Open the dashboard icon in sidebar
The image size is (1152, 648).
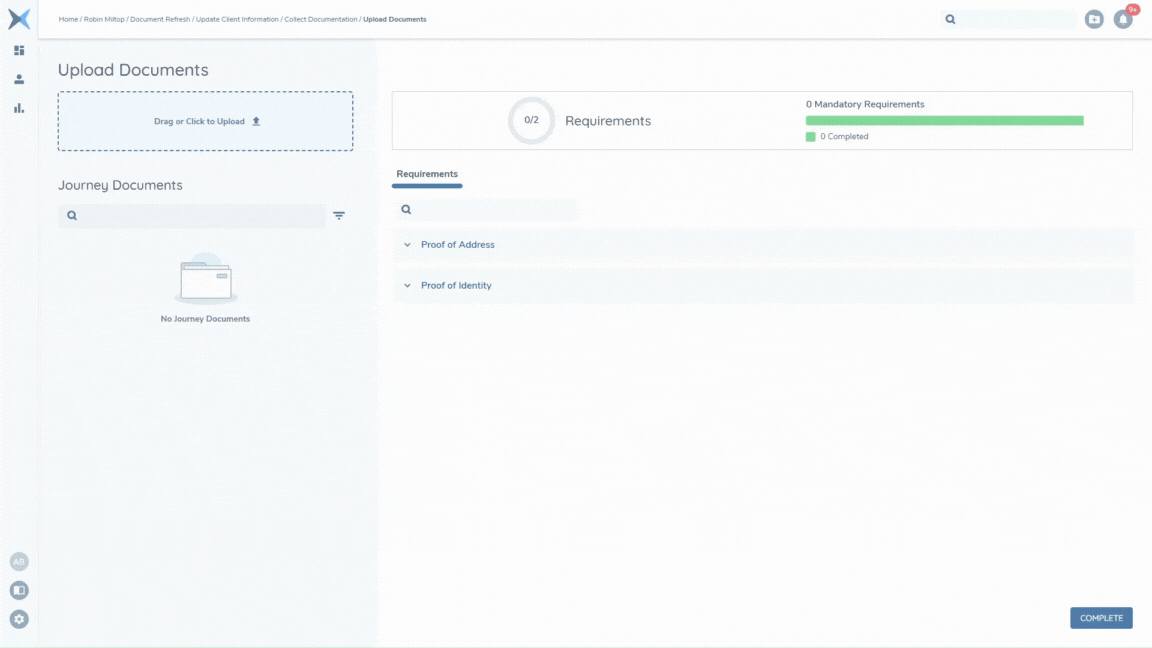[19, 50]
